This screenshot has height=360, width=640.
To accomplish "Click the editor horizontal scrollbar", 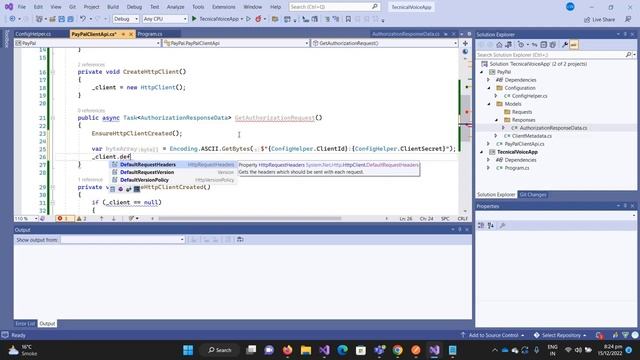I will click(x=249, y=219).
